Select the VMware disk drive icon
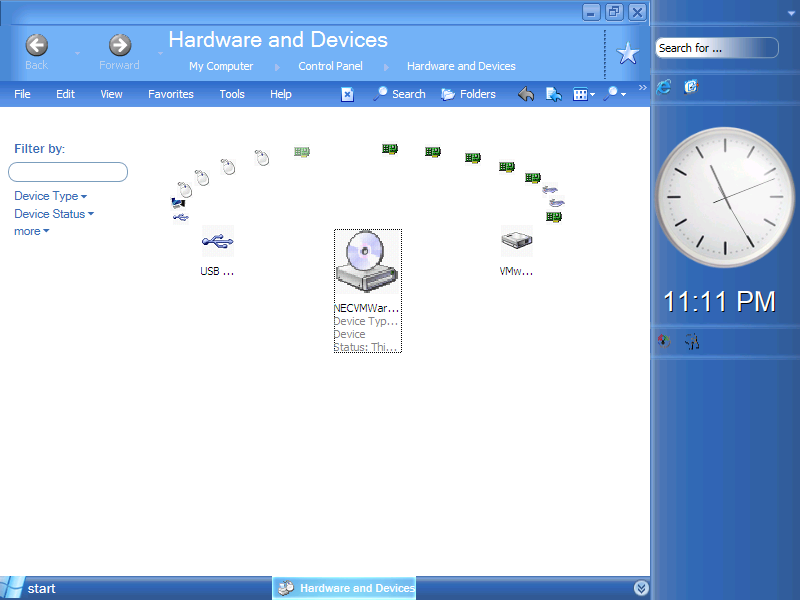The image size is (800, 600). point(516,241)
